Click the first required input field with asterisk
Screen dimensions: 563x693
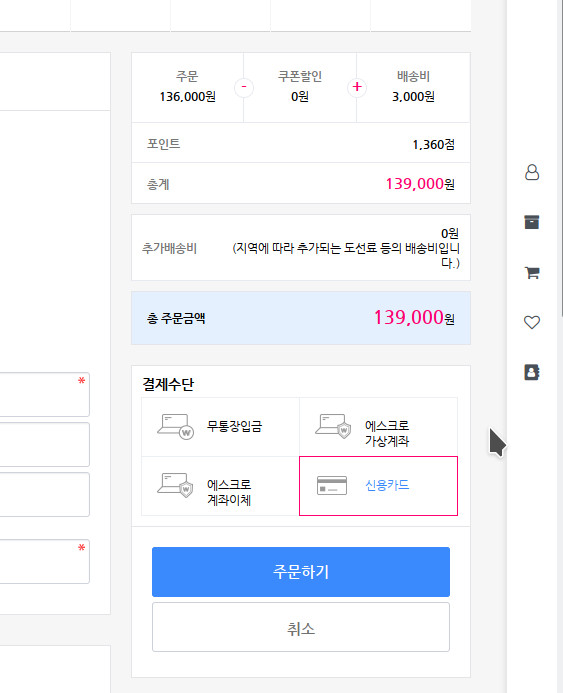(x=44, y=394)
